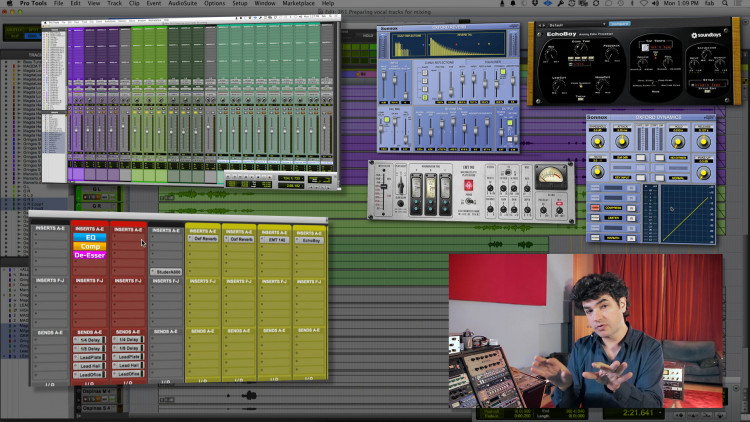Click the EchoBoy Saturation knob

[x=706, y=54]
